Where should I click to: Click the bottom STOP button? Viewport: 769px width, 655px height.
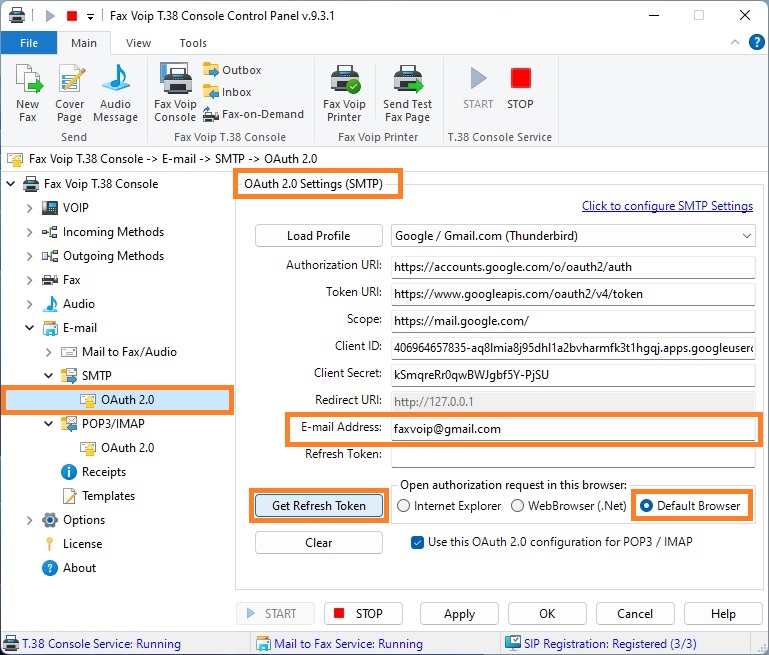click(x=363, y=614)
